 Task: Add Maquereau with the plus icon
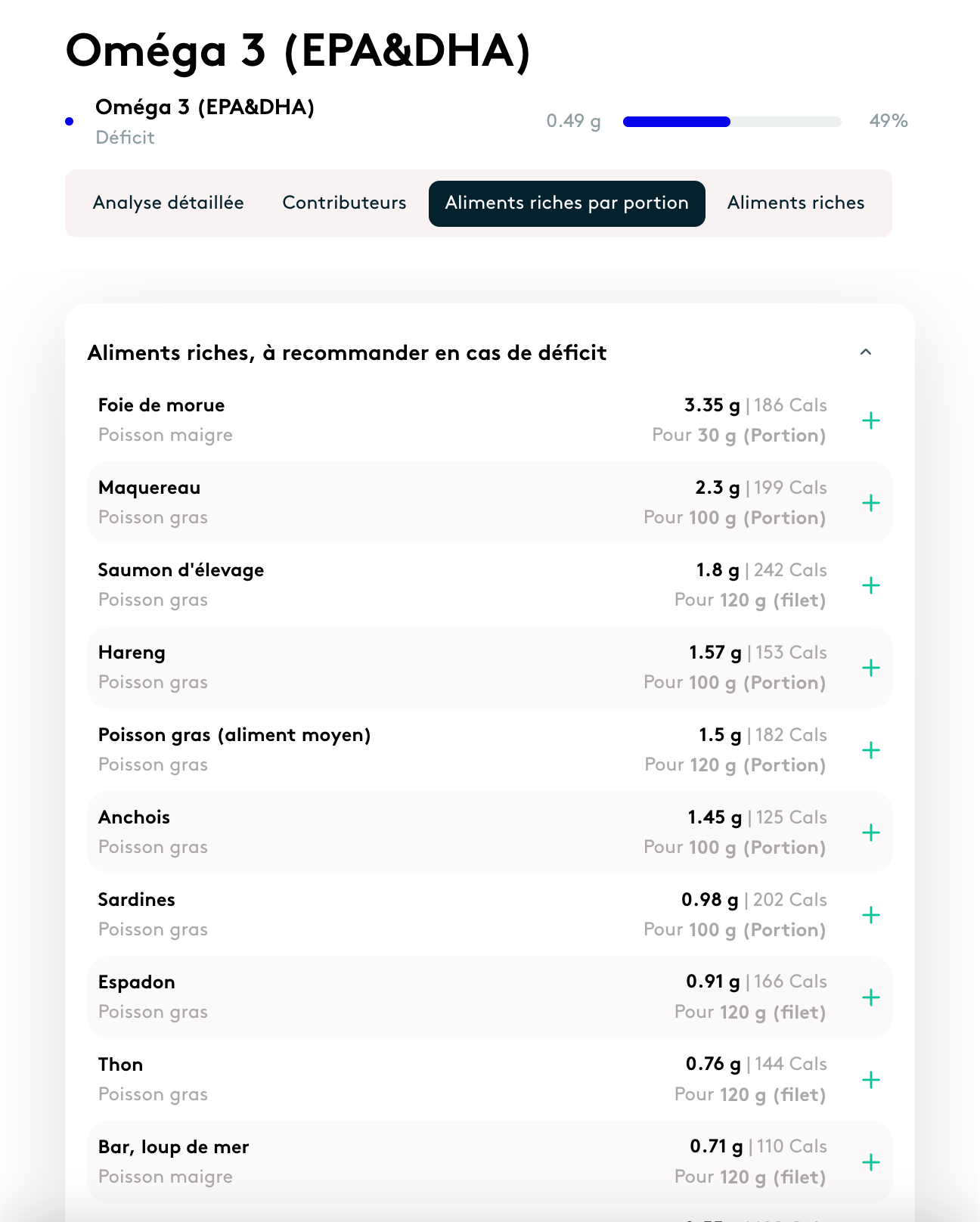pyautogui.click(x=871, y=502)
